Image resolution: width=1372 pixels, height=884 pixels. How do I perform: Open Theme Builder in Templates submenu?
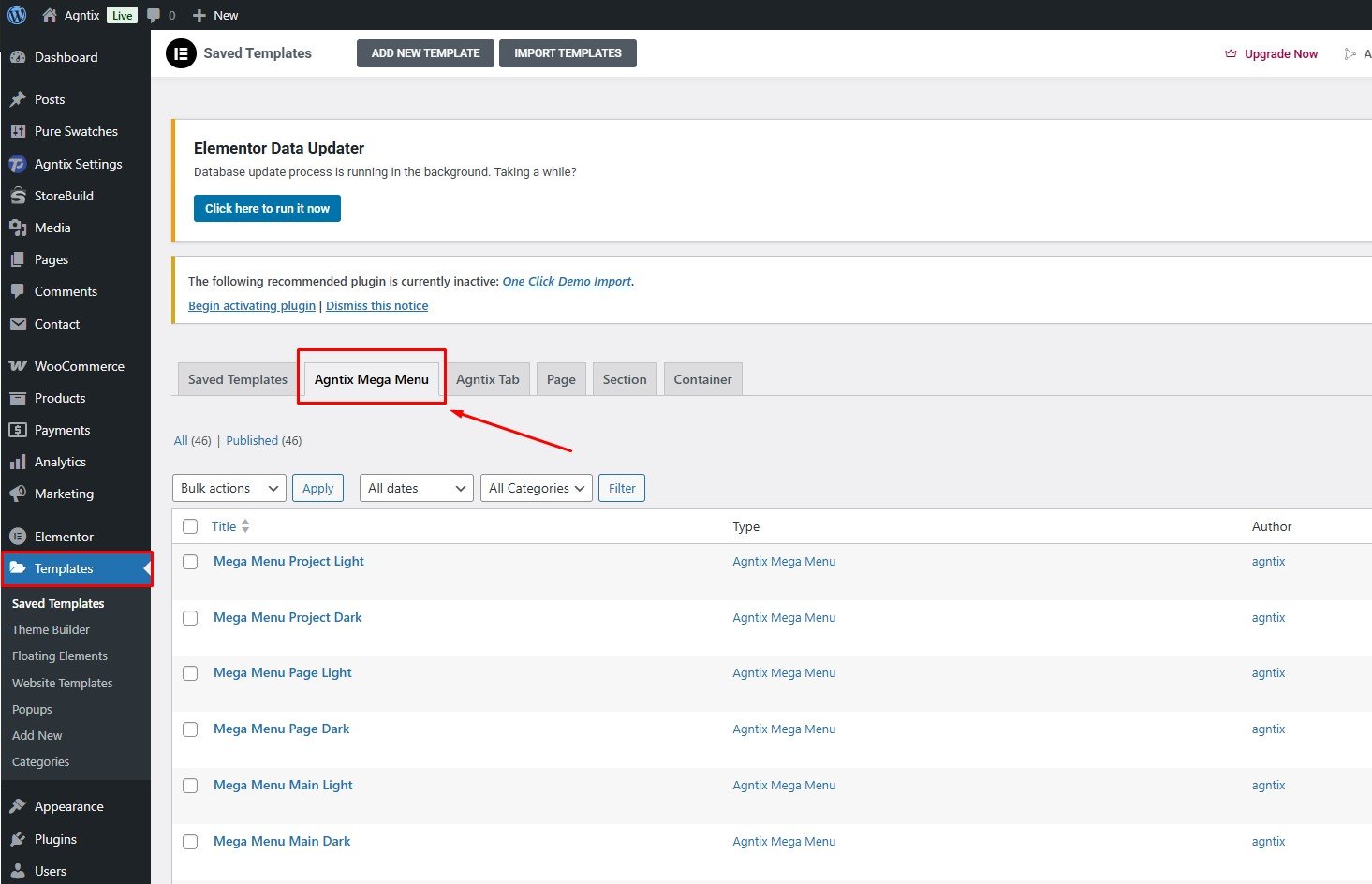tap(51, 630)
